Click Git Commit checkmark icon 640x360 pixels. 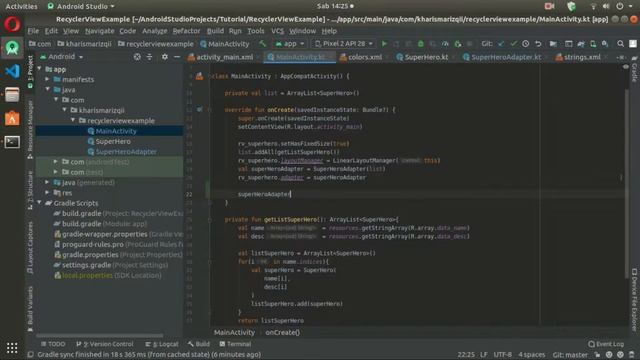point(513,44)
